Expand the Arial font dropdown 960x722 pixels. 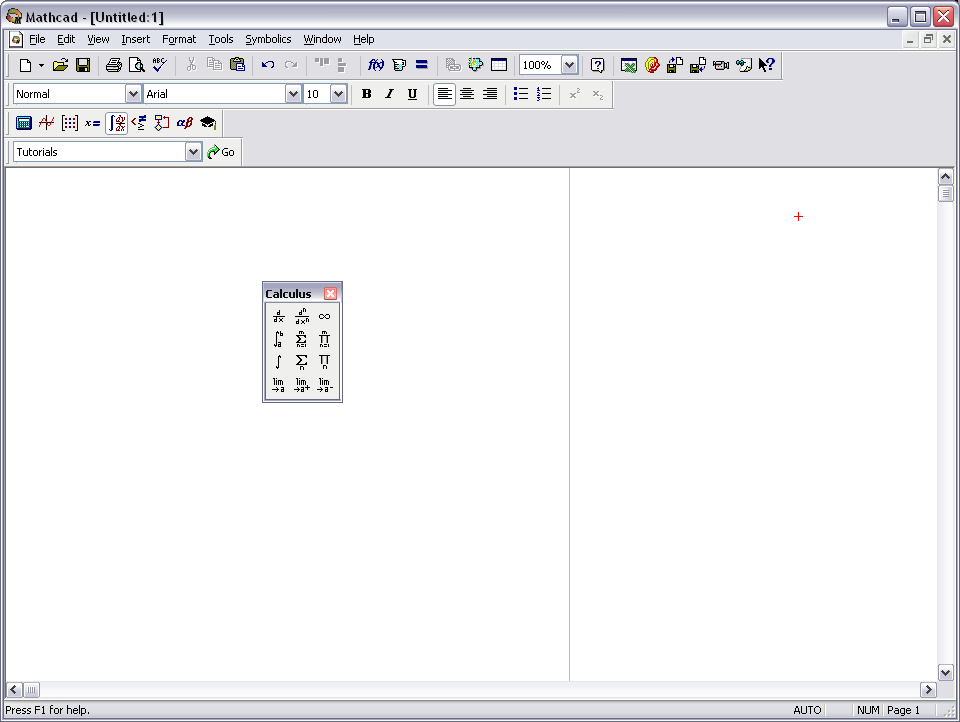293,94
